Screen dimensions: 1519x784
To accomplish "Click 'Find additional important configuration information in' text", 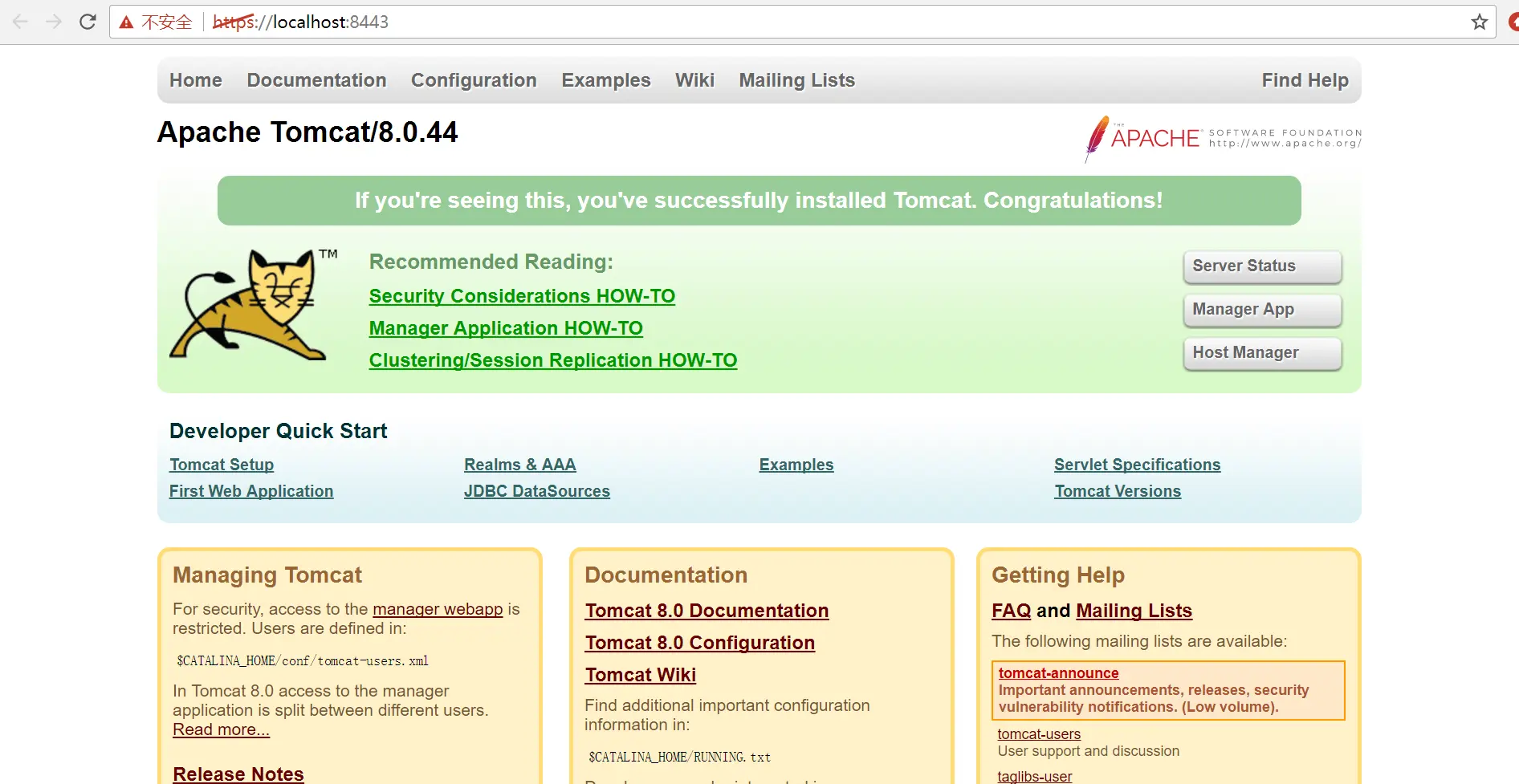I will click(727, 715).
